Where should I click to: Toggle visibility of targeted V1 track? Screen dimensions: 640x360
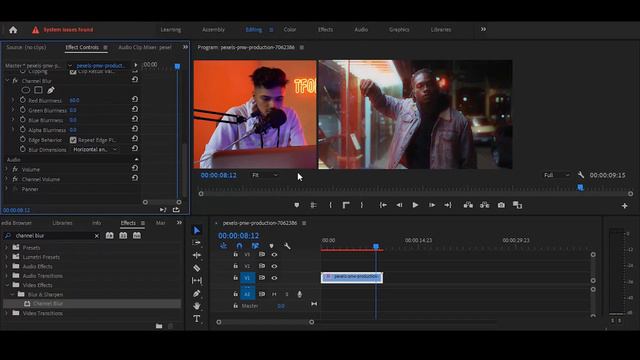(x=274, y=278)
